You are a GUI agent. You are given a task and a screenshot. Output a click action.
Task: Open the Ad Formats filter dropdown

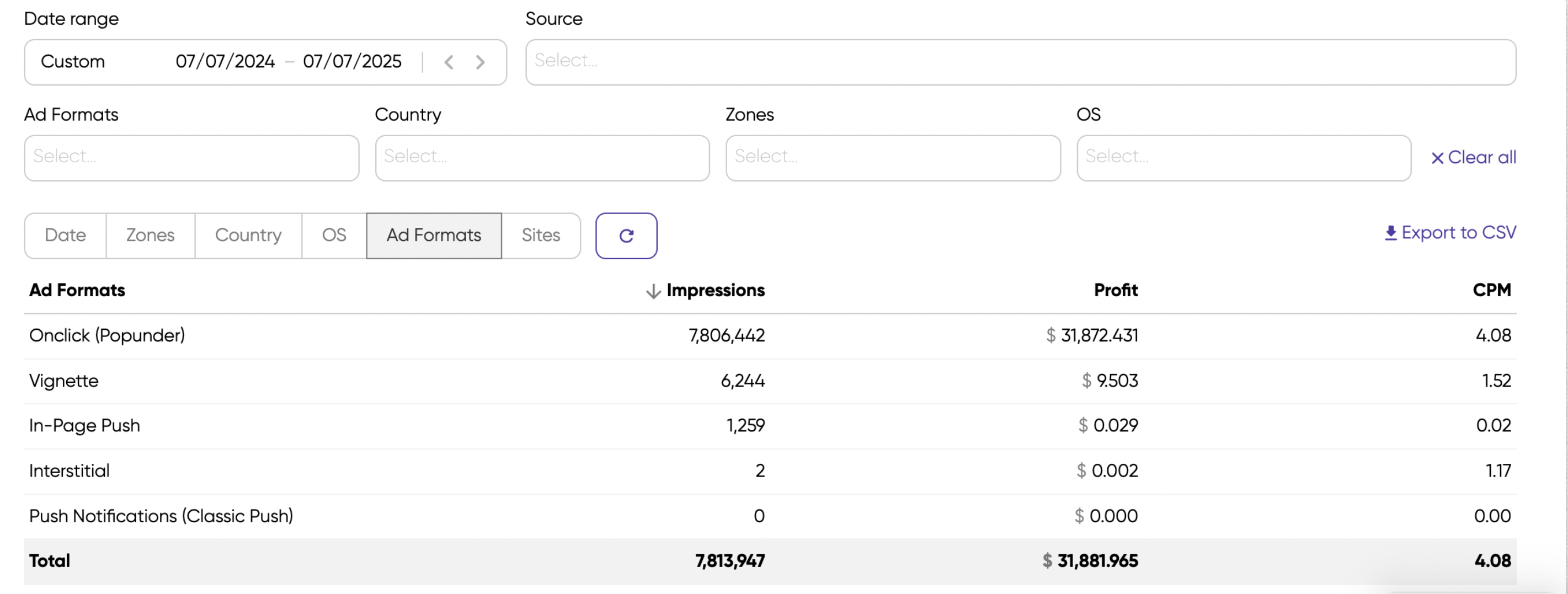click(191, 158)
